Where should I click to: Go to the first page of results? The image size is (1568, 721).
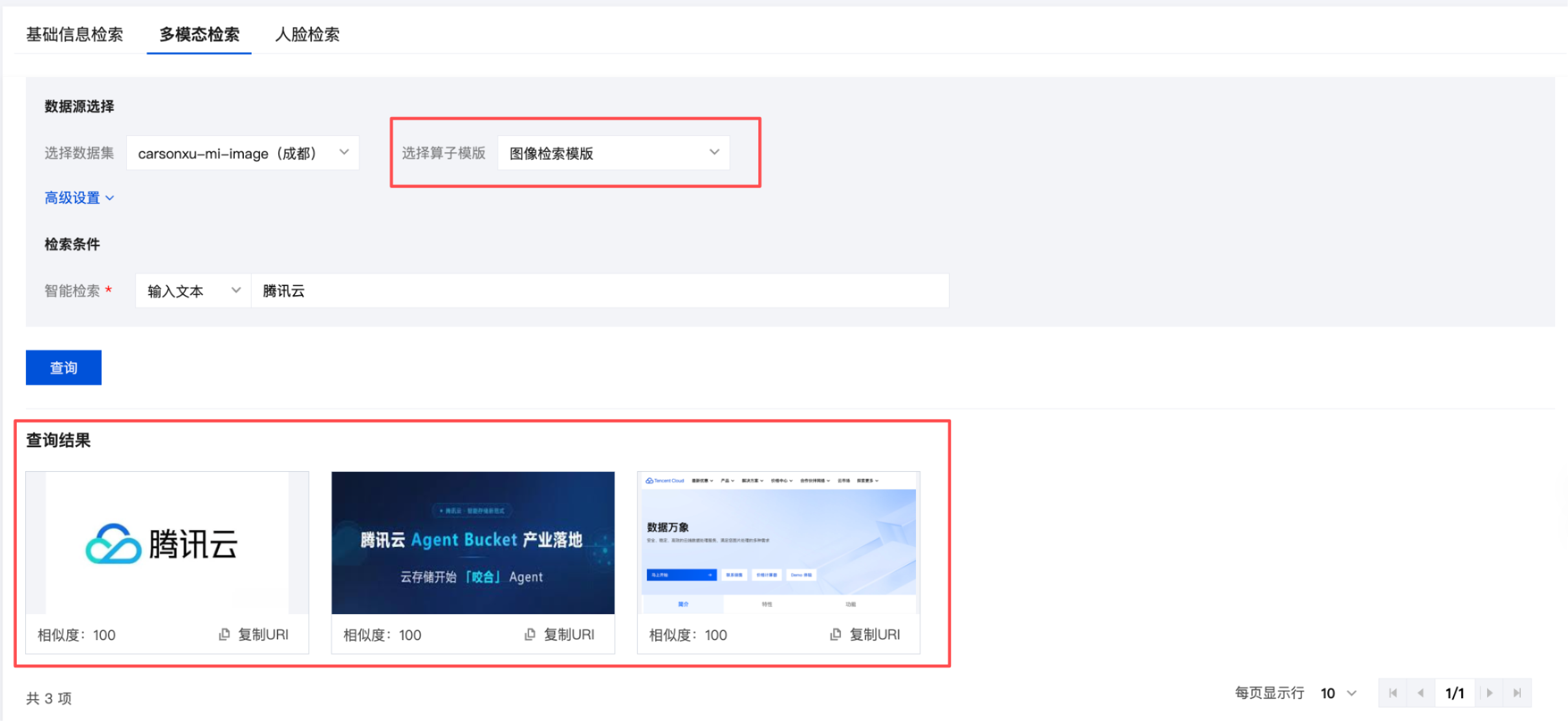1393,693
